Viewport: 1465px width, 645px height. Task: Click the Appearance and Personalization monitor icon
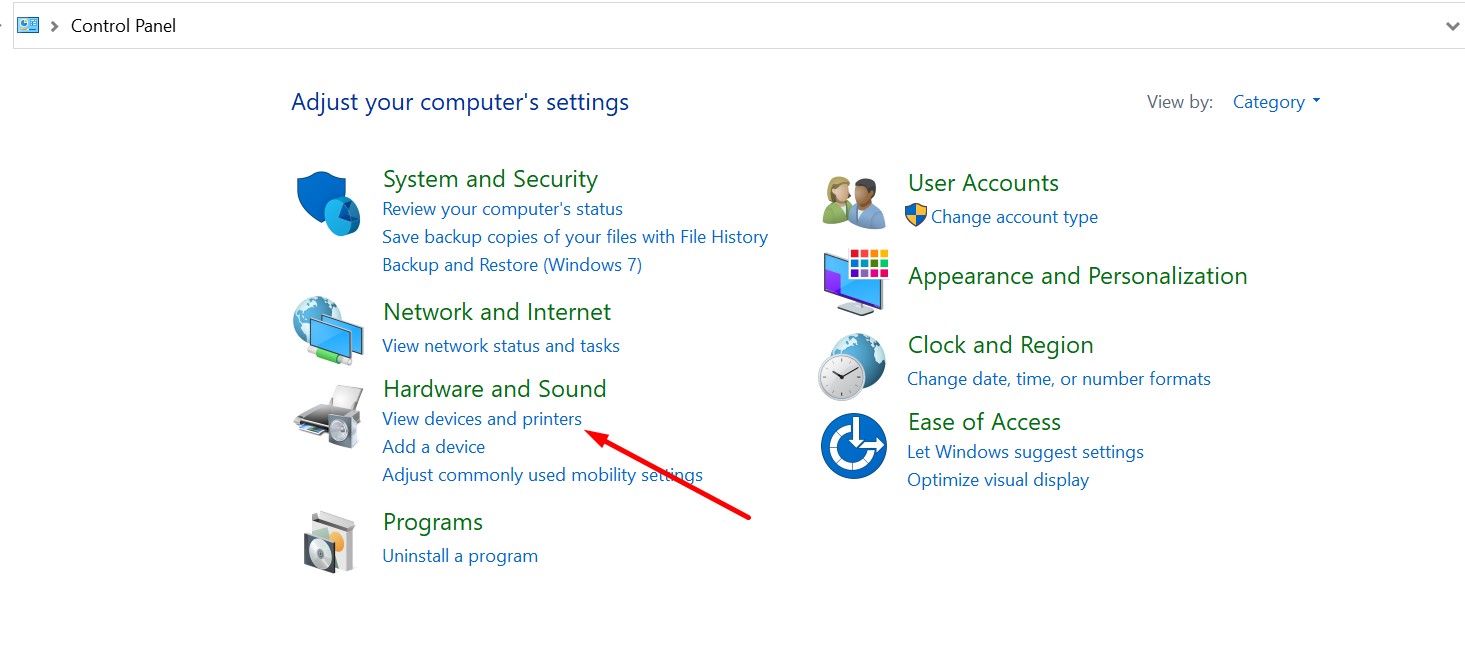854,282
